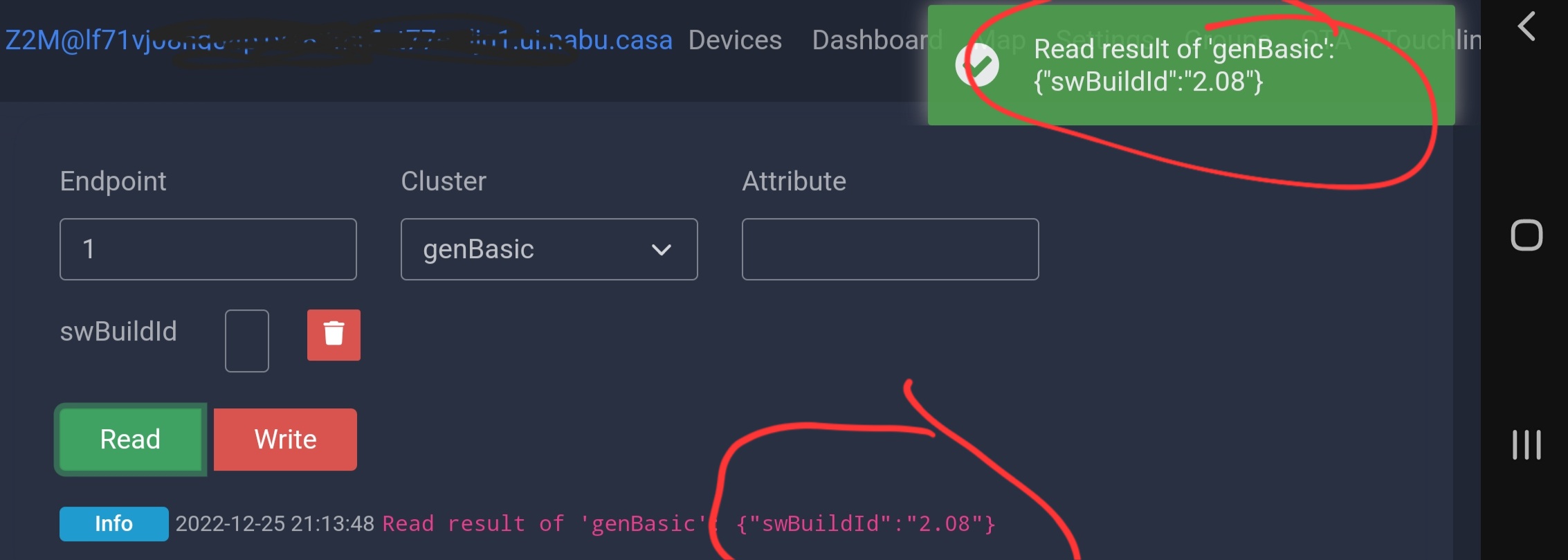Screen dimensions: 1568x560
Task: Click the swBuildId attribute label
Action: coord(118,332)
